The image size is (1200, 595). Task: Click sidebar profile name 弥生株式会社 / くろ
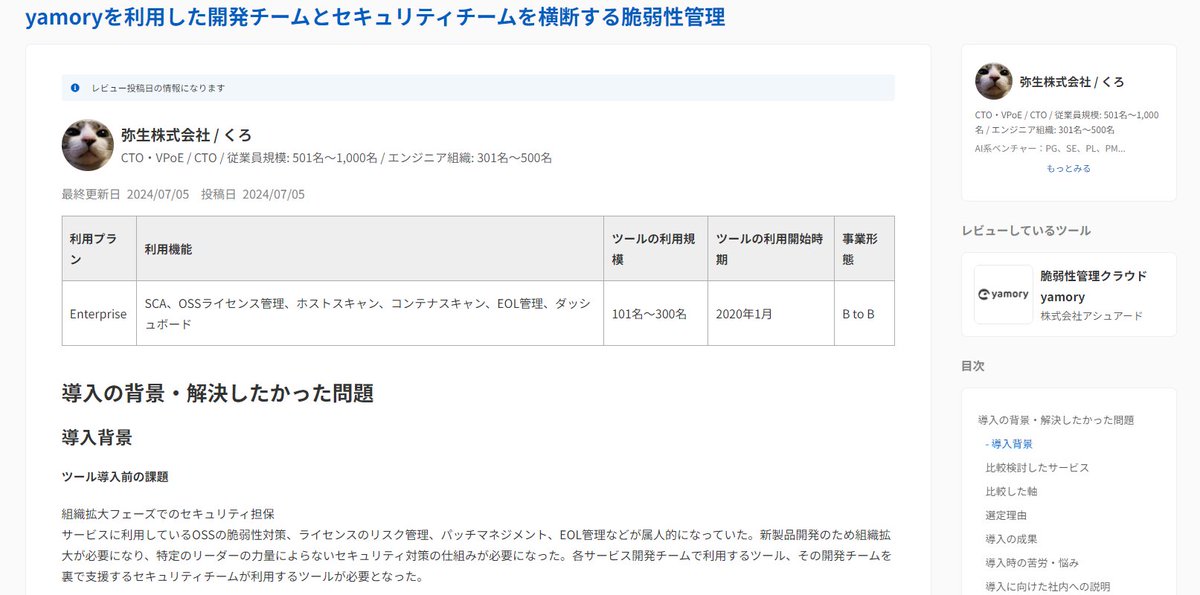point(1071,82)
